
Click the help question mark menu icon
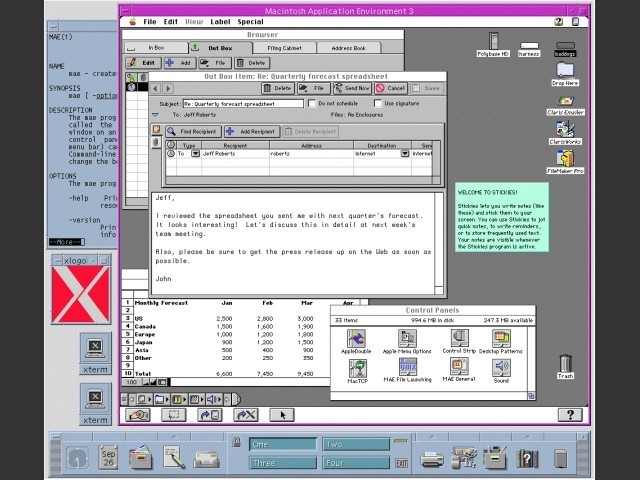coord(558,22)
